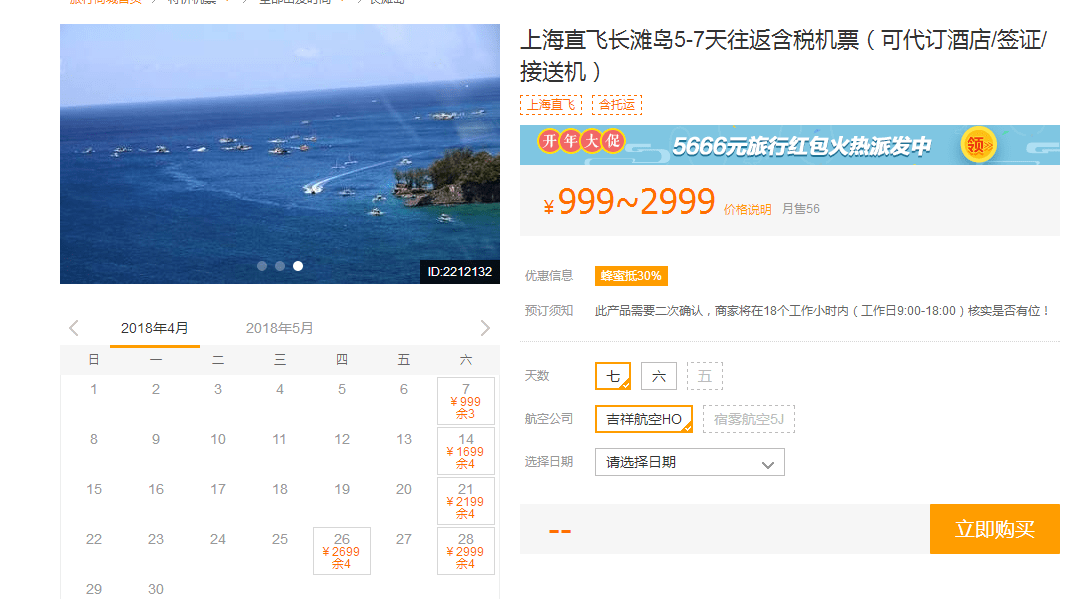Click the Boracay sea product photo

(x=279, y=154)
